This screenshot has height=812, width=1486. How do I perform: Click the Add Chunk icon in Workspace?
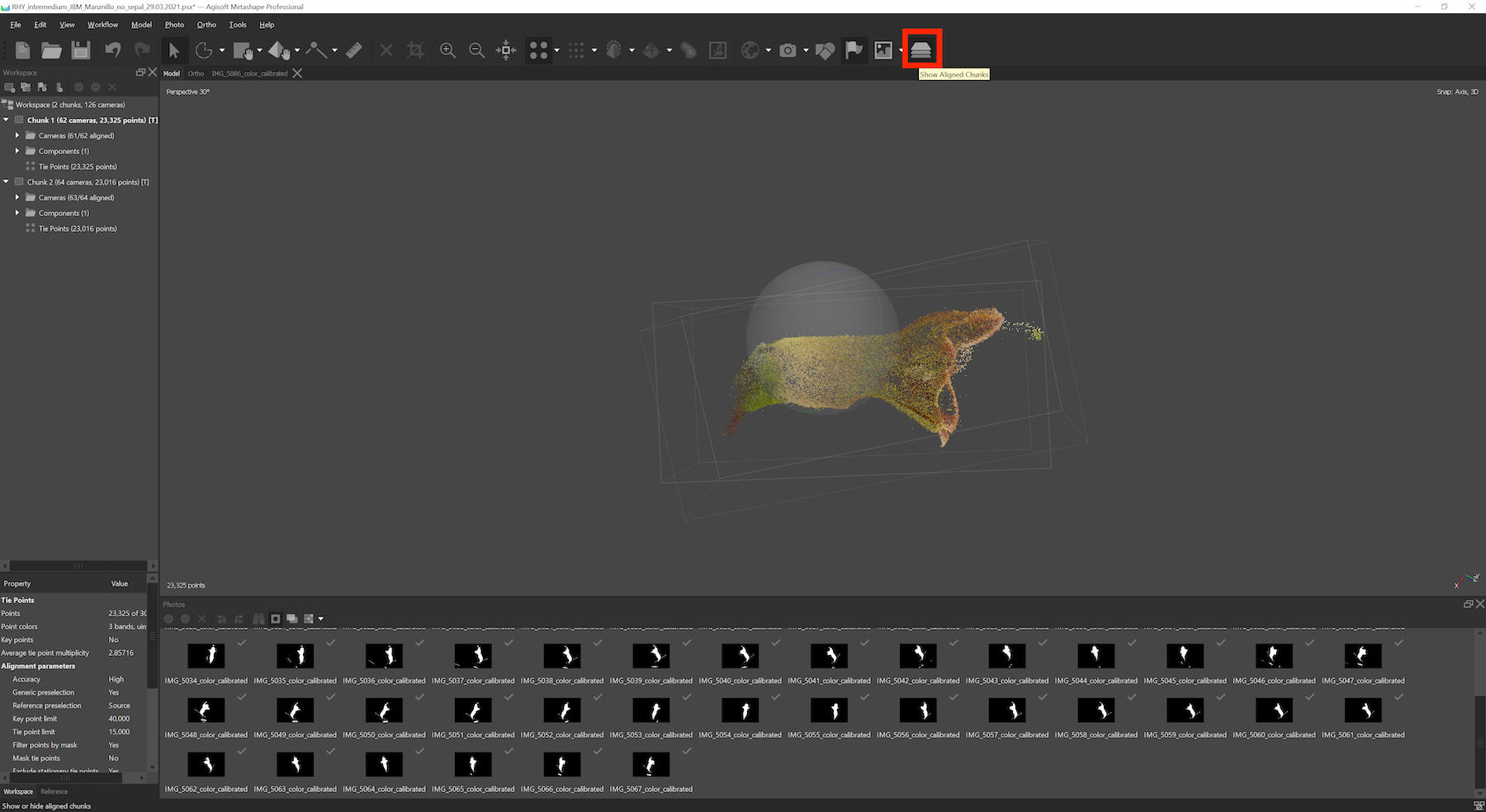pyautogui.click(x=9, y=87)
